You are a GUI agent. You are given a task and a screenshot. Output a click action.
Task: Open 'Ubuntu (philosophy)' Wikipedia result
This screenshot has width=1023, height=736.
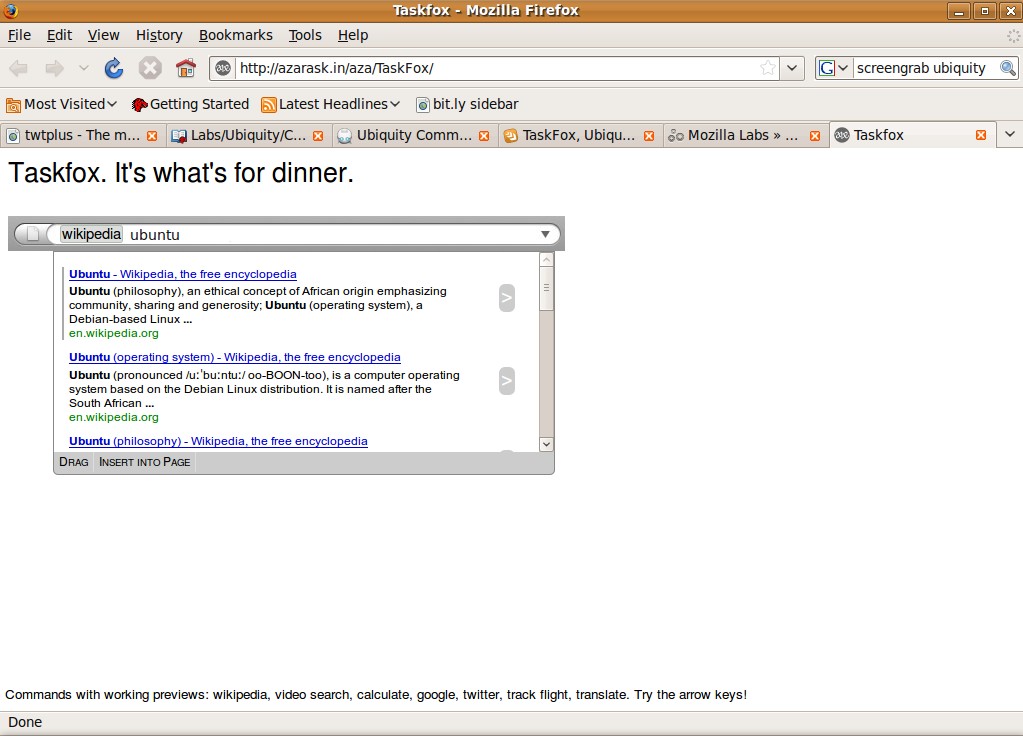coord(219,441)
